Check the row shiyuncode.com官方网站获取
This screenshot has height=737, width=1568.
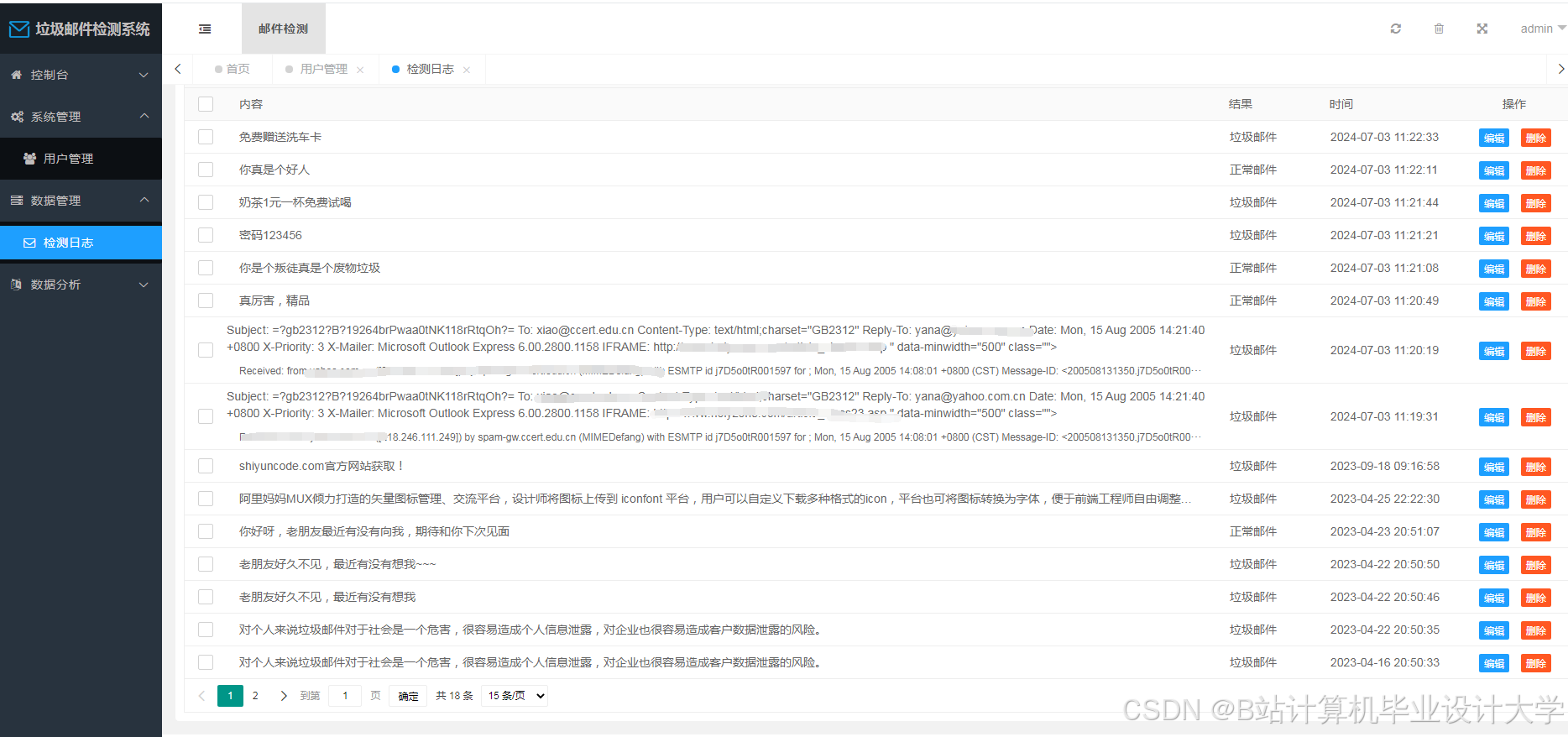[206, 466]
